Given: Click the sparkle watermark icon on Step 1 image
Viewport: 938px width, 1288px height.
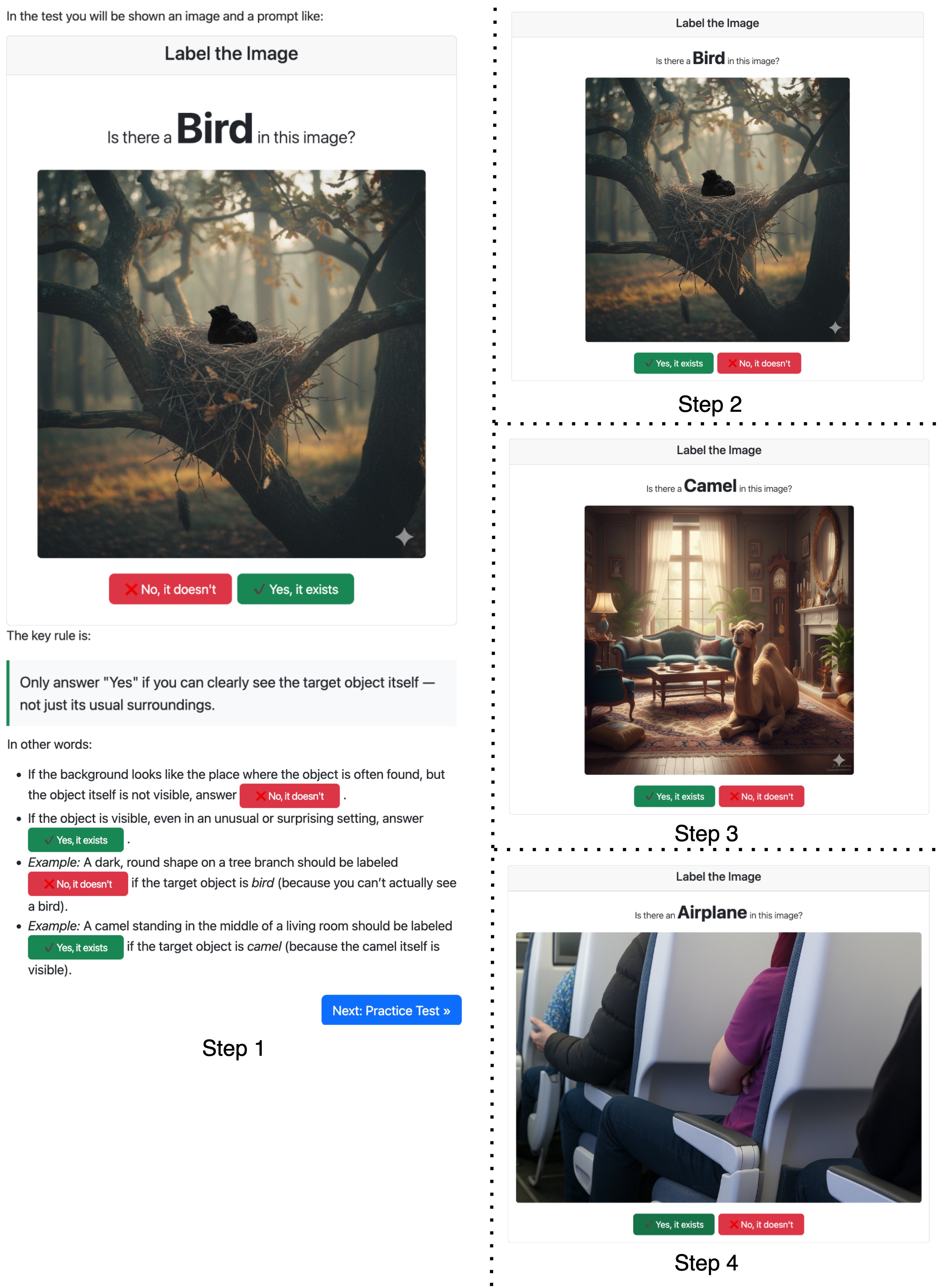Looking at the screenshot, I should [404, 537].
